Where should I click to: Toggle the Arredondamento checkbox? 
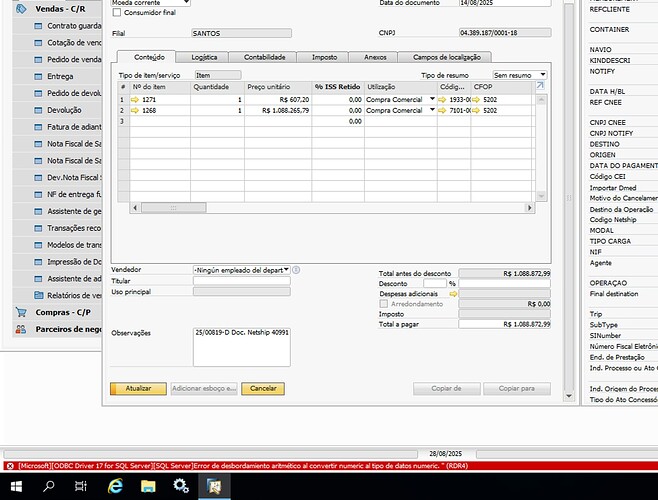click(384, 304)
